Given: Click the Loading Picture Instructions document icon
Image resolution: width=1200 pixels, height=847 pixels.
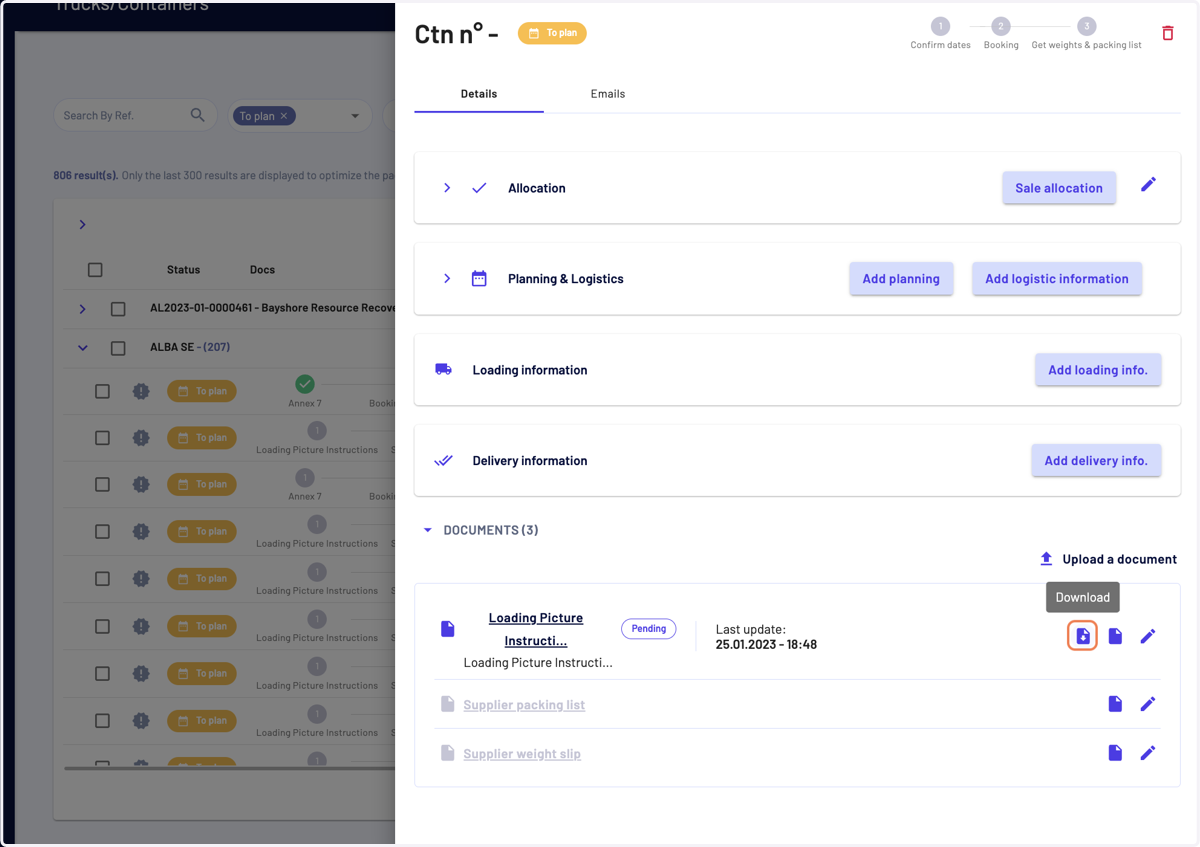Looking at the screenshot, I should tap(448, 629).
